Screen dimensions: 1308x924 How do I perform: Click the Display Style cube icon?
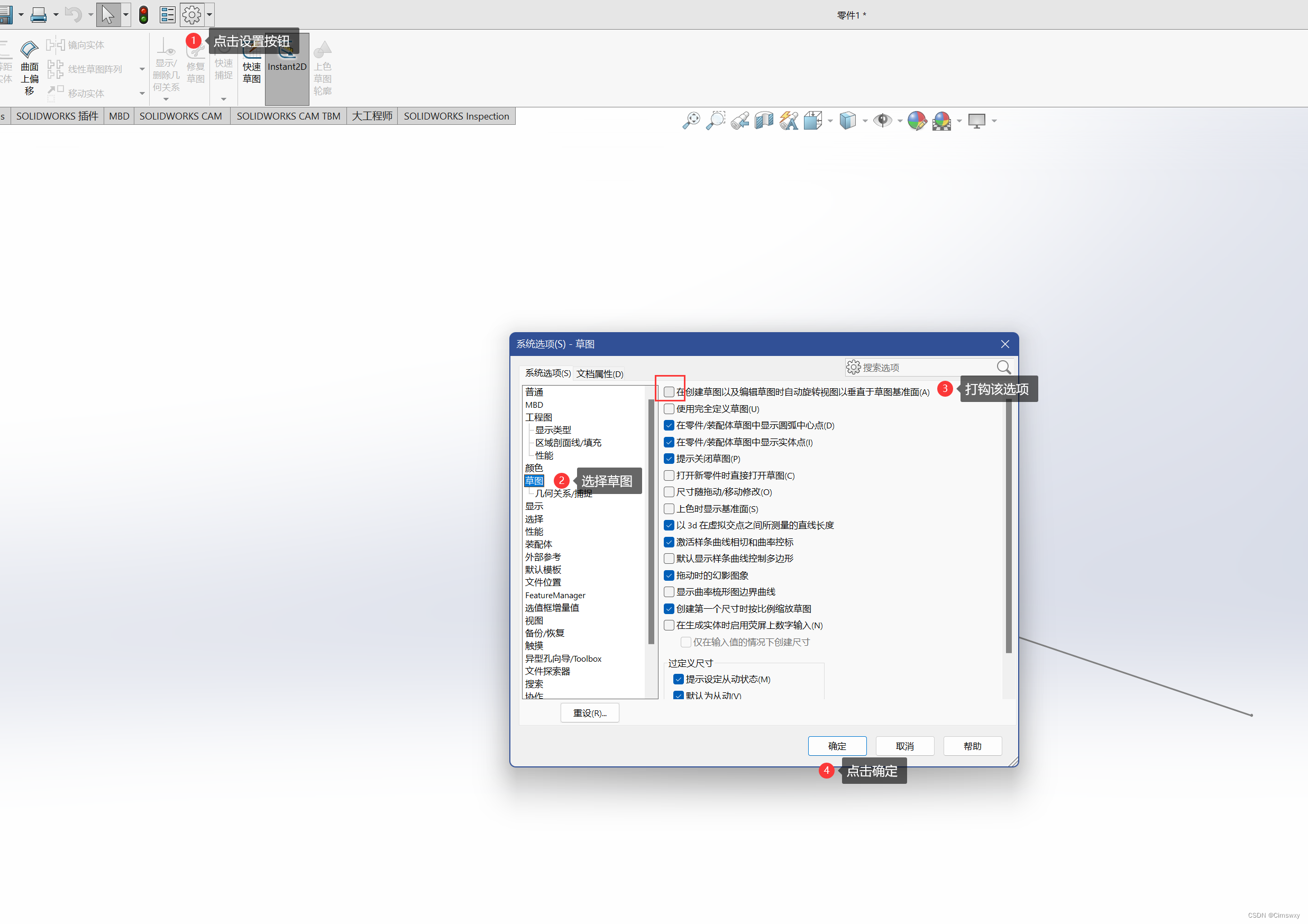tap(848, 121)
